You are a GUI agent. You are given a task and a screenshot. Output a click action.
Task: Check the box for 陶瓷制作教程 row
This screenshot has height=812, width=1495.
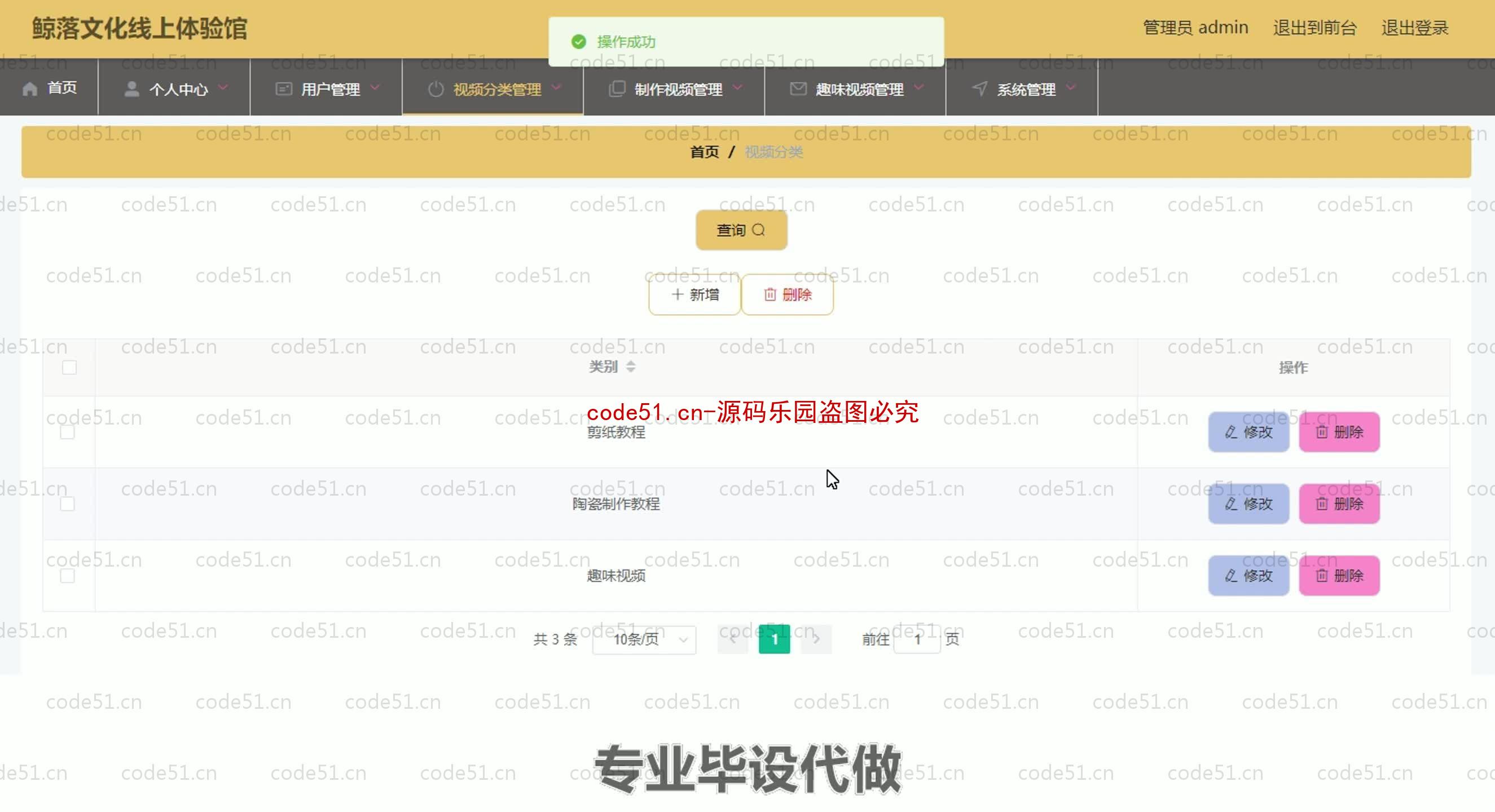click(x=67, y=504)
